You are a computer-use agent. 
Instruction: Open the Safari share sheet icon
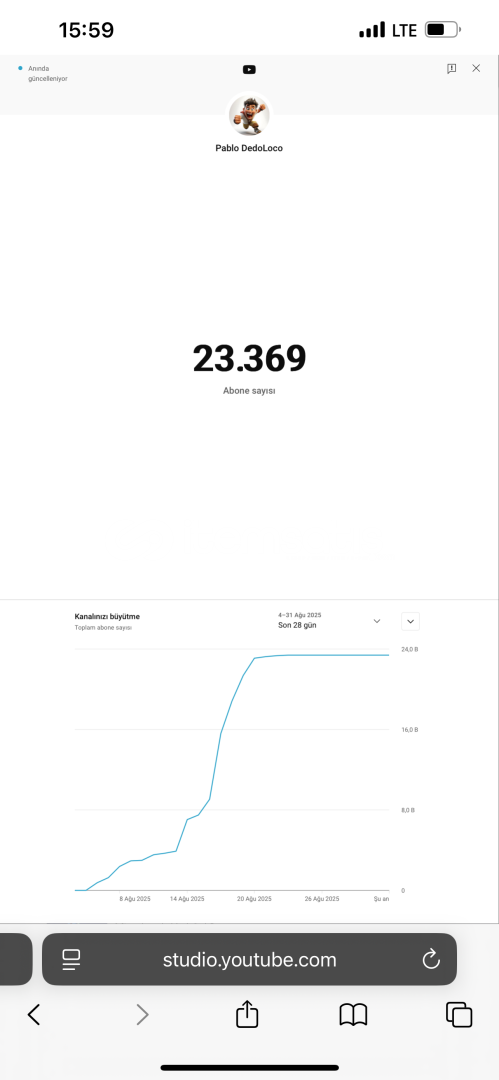(x=247, y=1014)
